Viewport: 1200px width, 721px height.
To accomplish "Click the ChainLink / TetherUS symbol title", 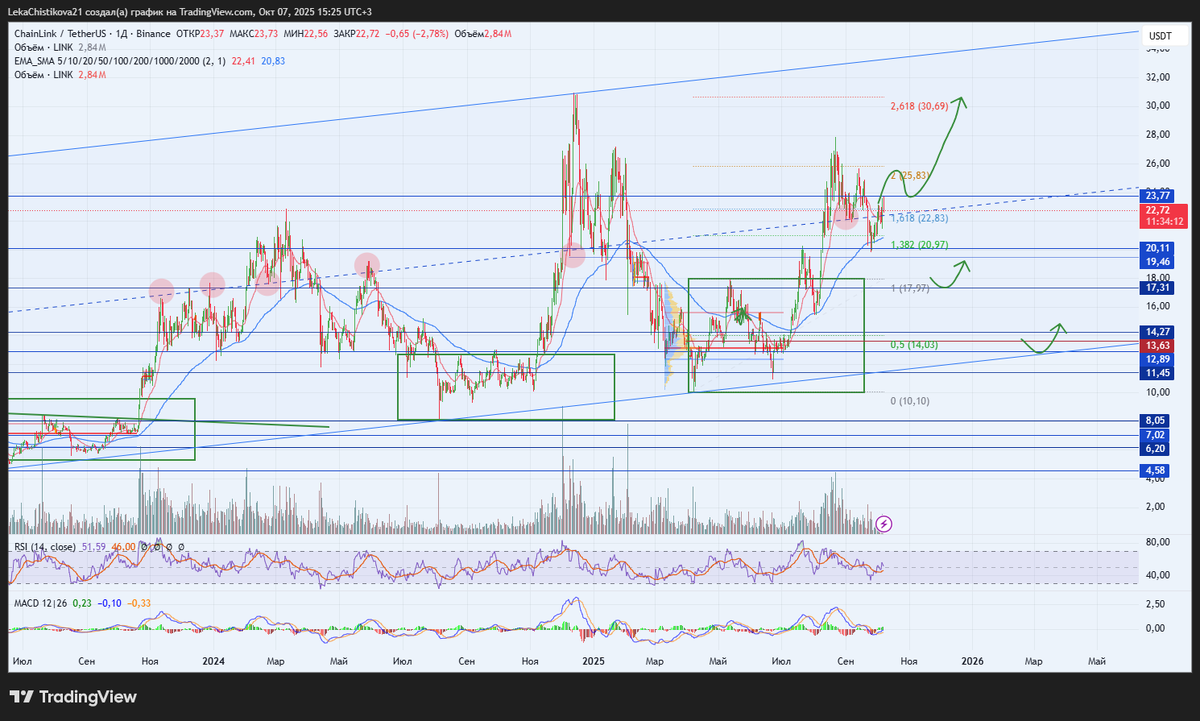I will pos(60,34).
